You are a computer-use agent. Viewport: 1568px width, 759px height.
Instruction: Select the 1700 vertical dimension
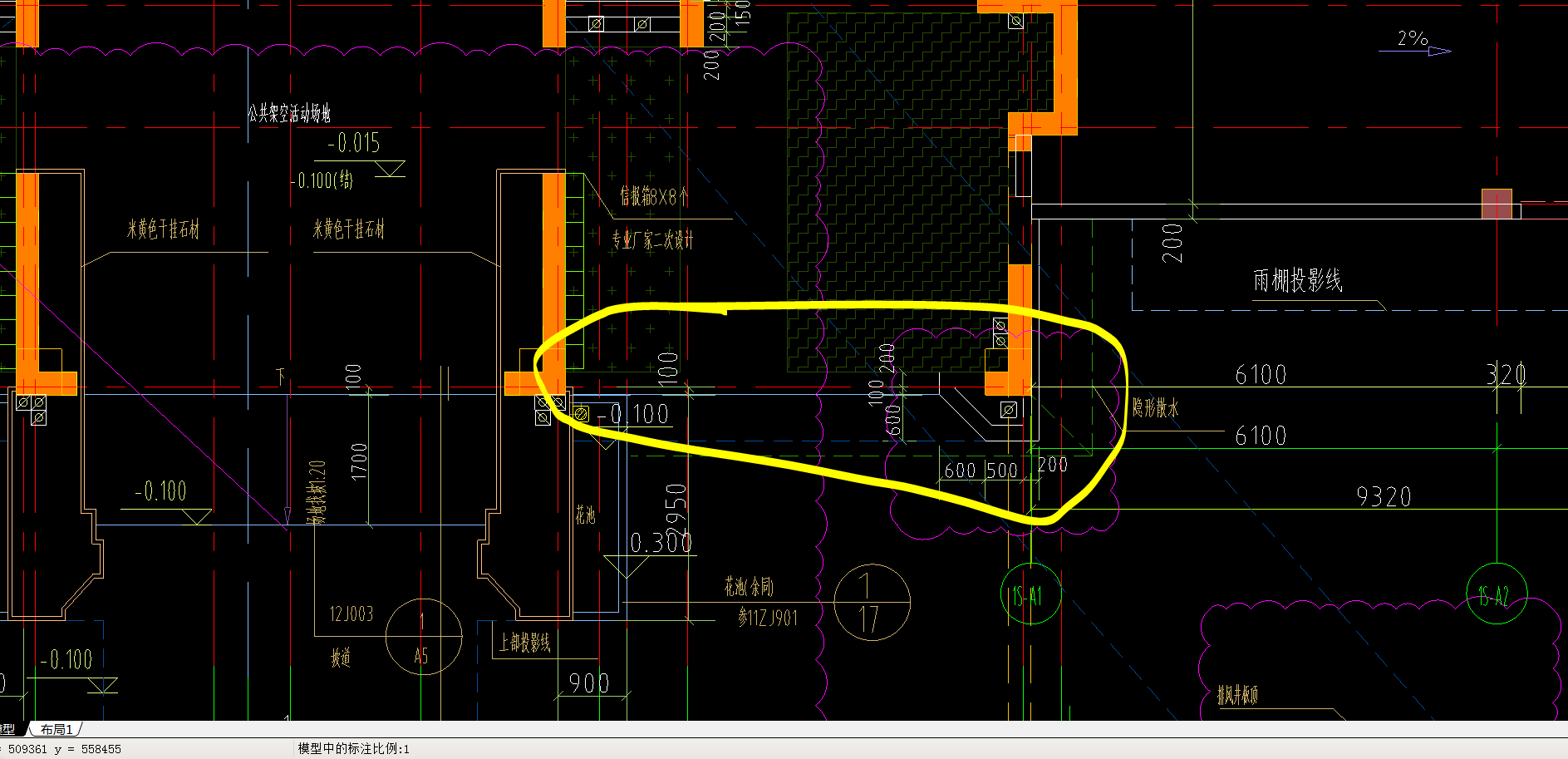tap(358, 461)
